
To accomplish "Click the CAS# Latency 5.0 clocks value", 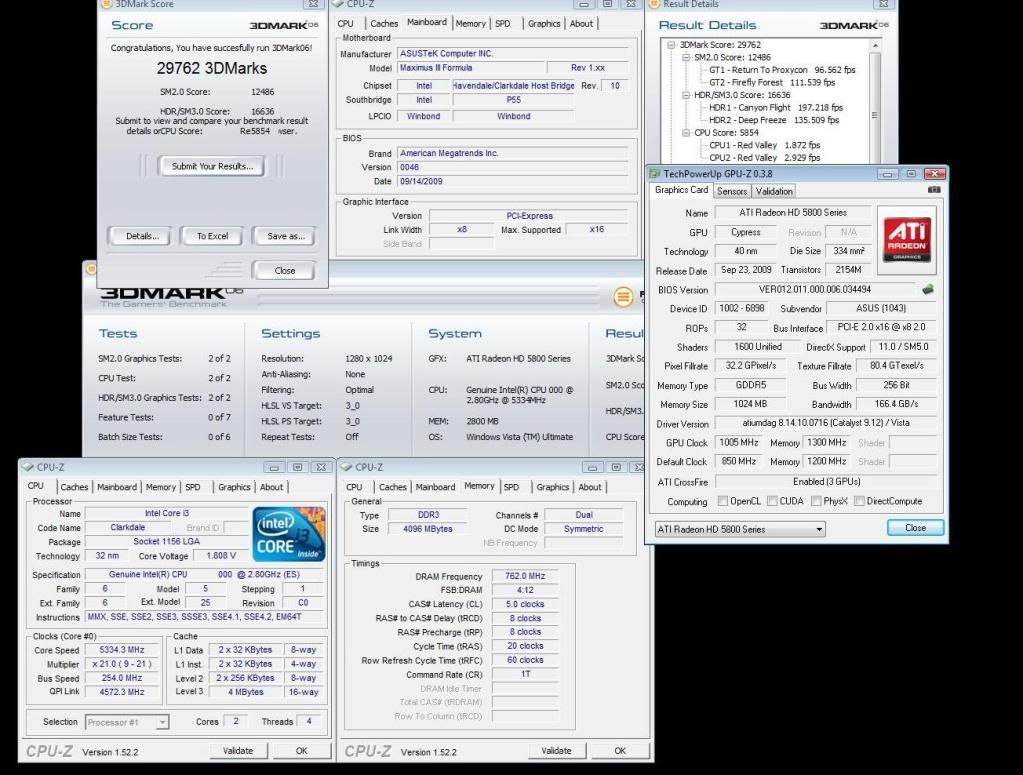I will click(x=524, y=604).
